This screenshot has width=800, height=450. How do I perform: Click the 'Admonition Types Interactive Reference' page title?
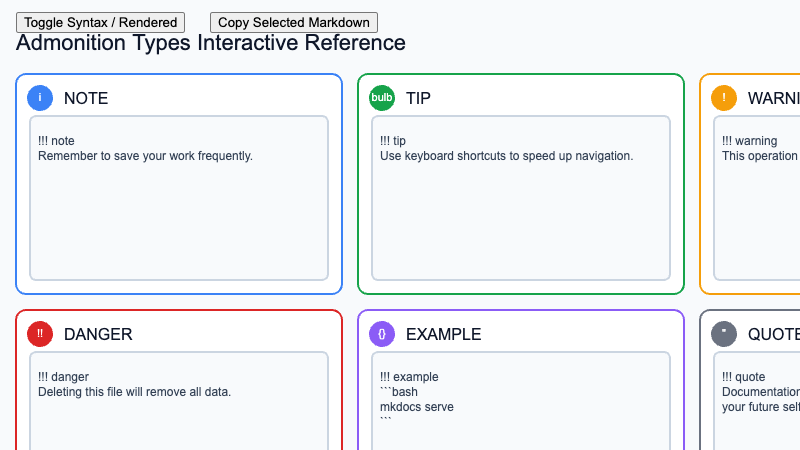click(211, 43)
